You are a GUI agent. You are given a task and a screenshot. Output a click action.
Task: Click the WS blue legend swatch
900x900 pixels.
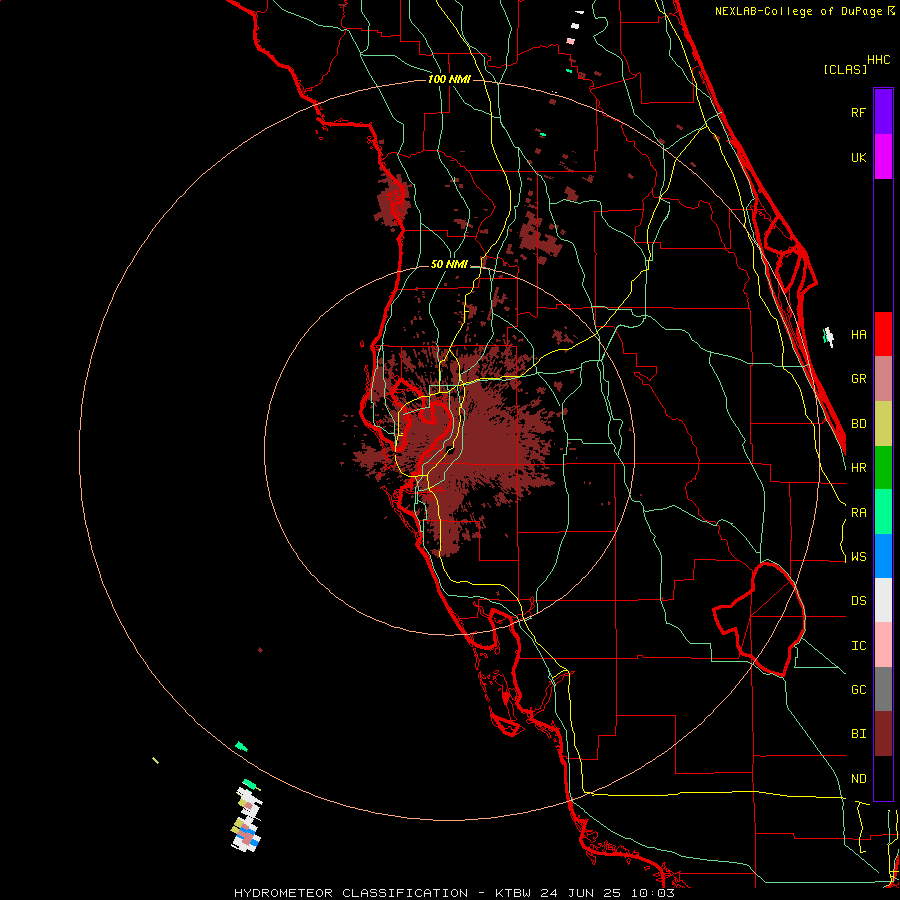(x=883, y=556)
